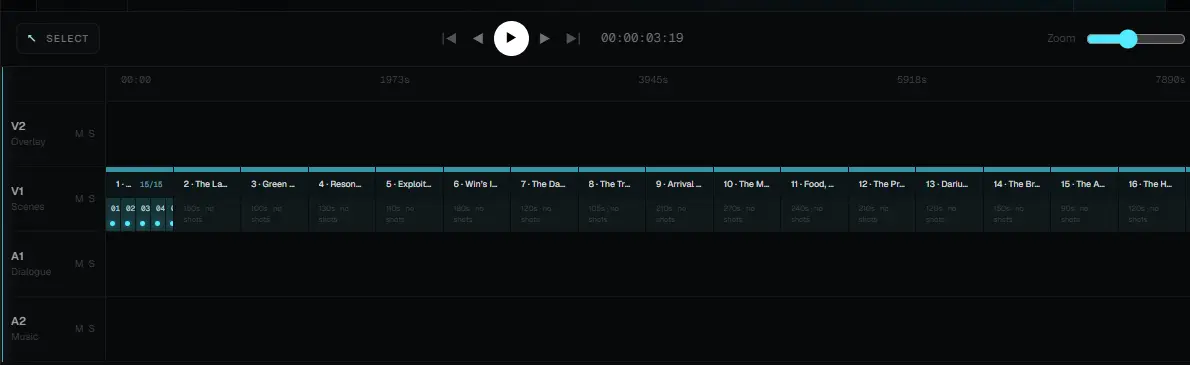The width and height of the screenshot is (1190, 365).
Task: Solo the V2 Overlay track
Action: [x=92, y=134]
